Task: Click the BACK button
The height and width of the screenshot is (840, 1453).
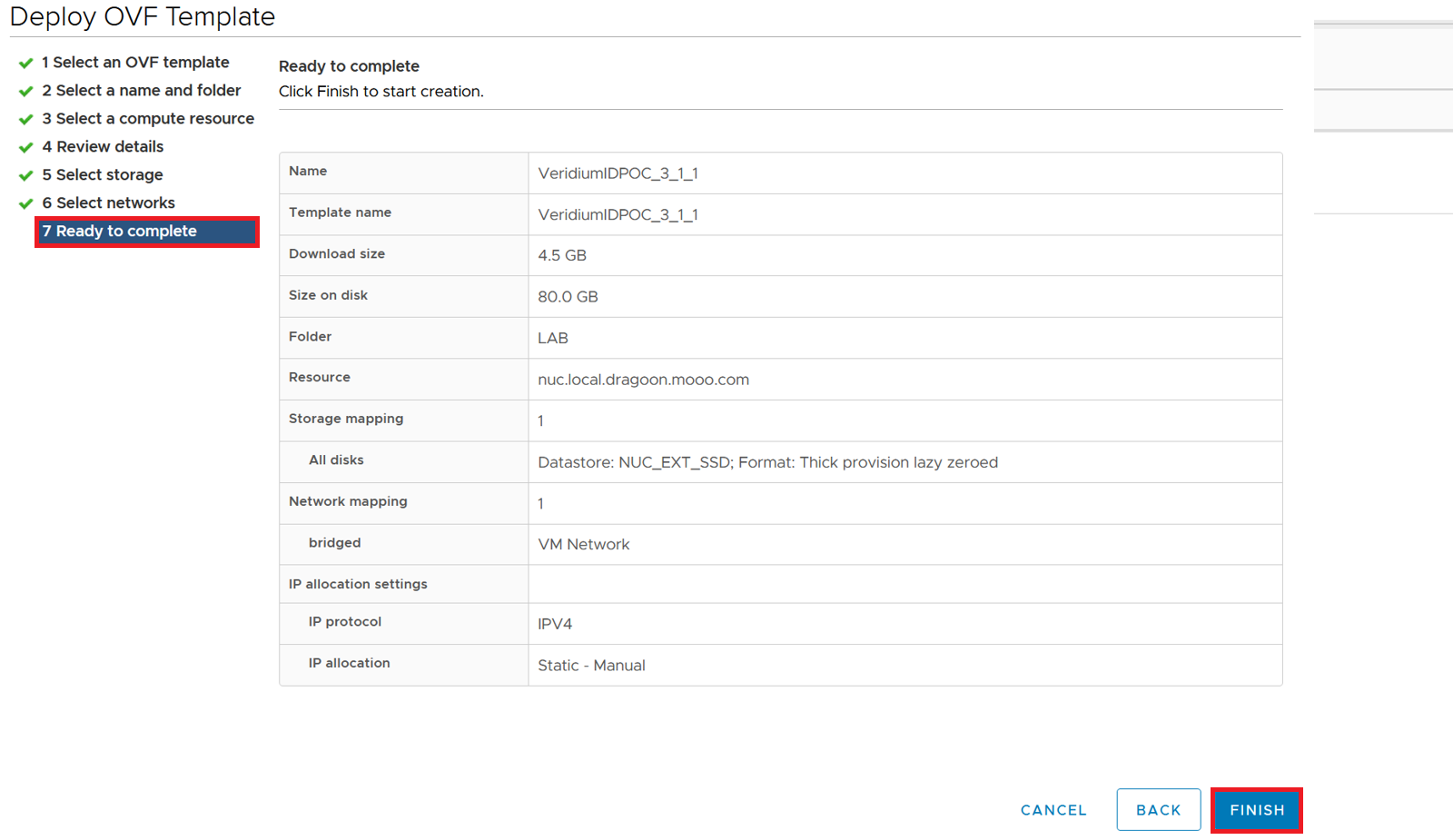Action: pyautogui.click(x=1158, y=810)
